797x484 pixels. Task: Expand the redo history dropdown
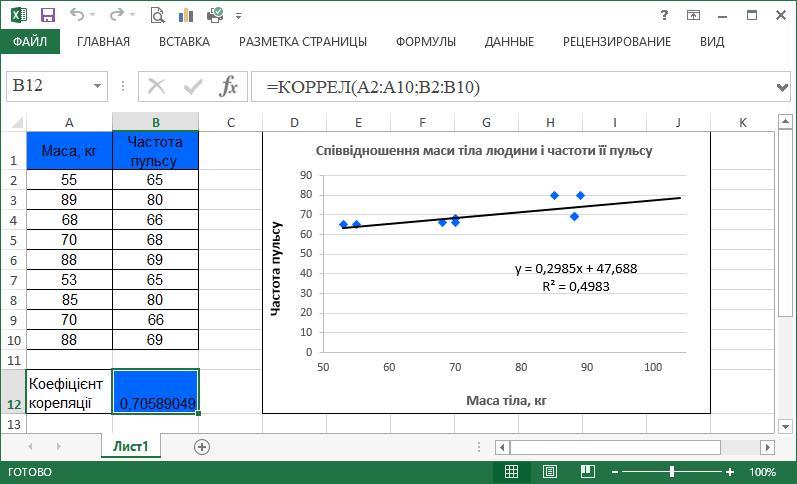point(132,16)
